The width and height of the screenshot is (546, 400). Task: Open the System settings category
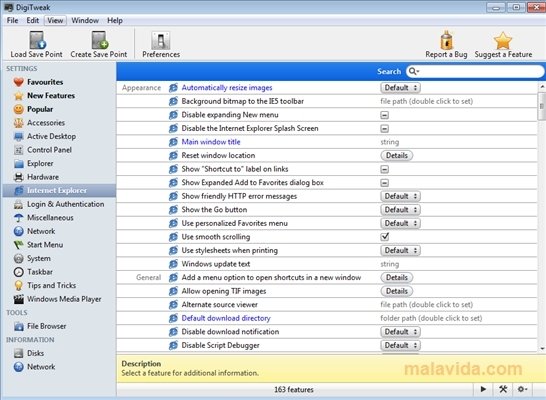39,258
